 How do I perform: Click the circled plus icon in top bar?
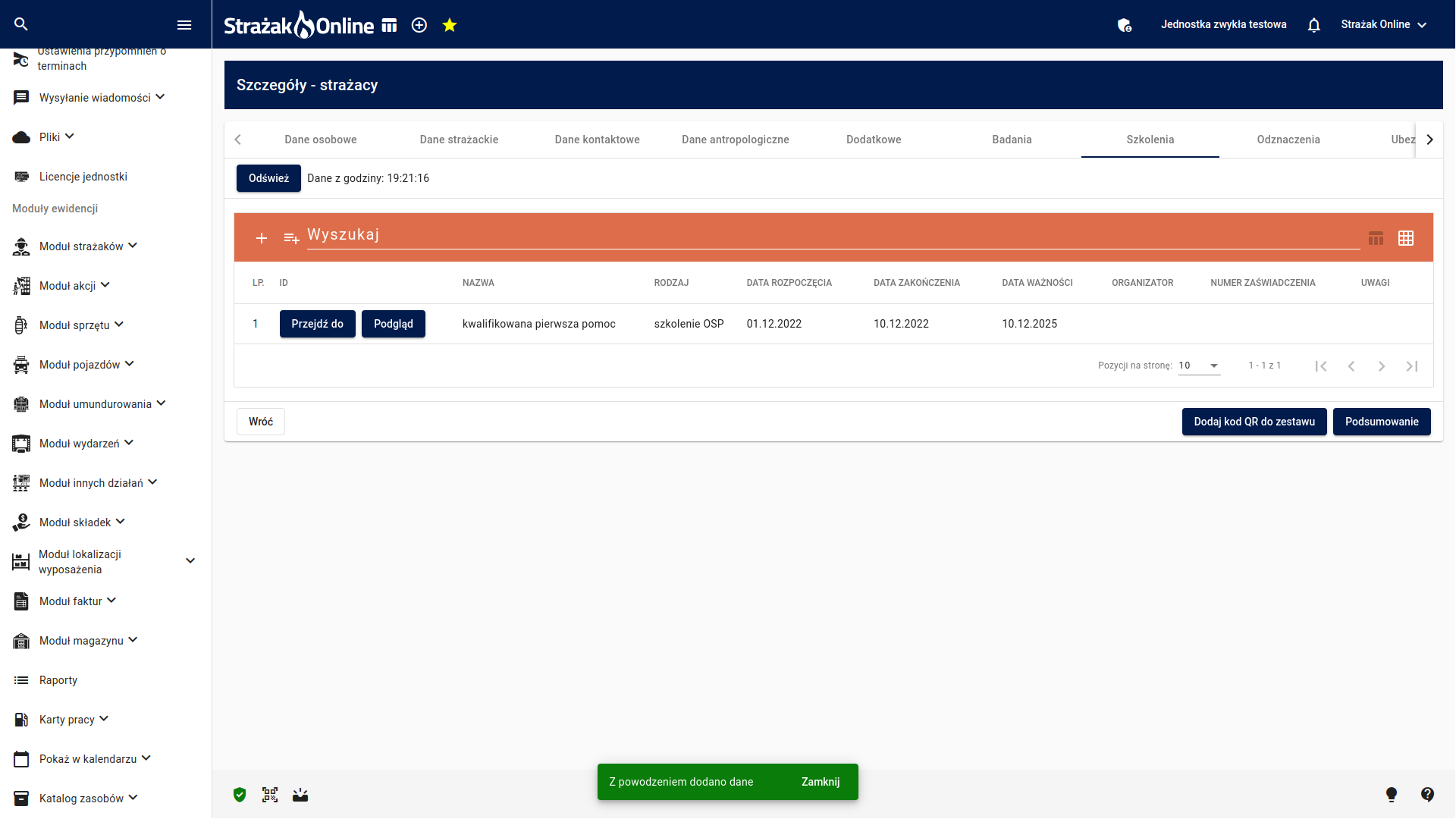419,25
